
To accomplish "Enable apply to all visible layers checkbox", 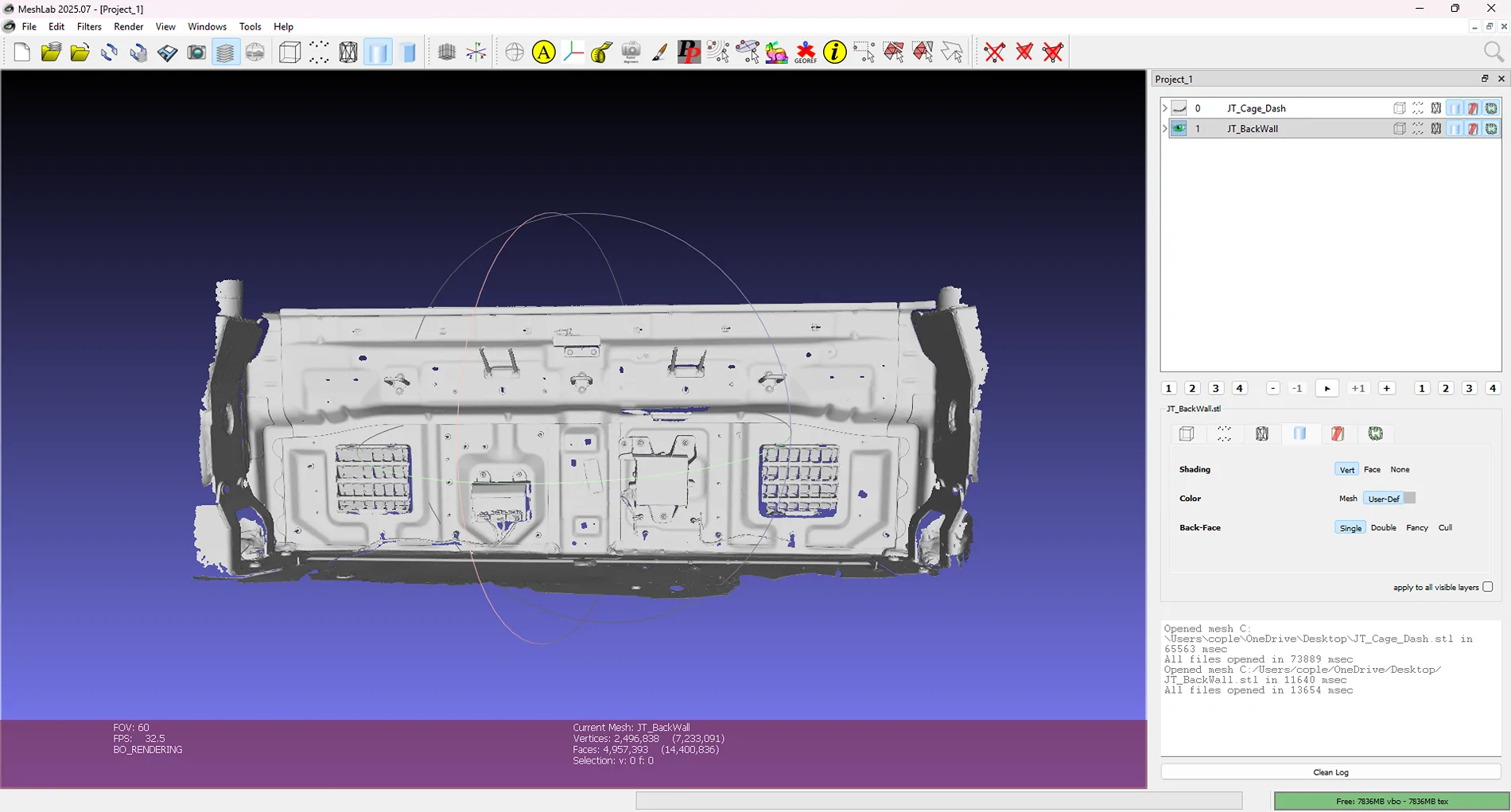I will click(1488, 587).
